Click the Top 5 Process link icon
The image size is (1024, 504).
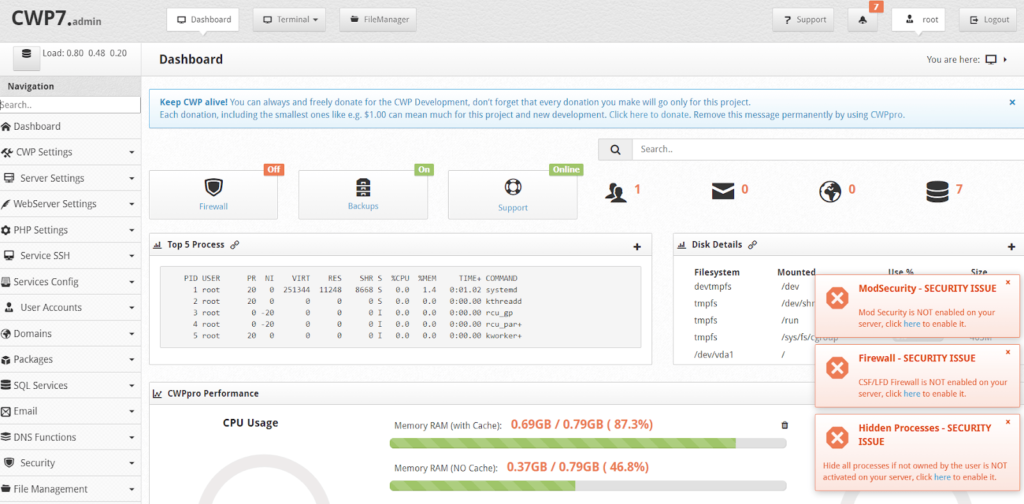[x=234, y=245]
